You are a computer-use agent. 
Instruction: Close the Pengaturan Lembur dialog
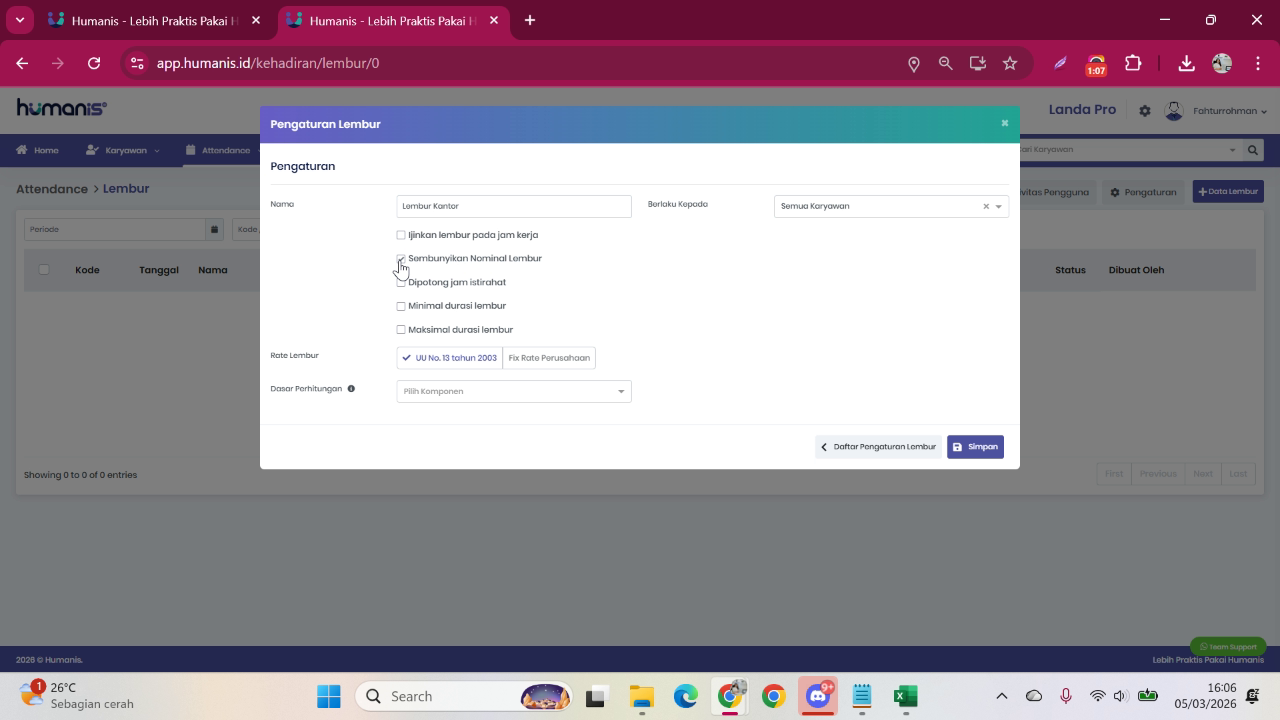pyautogui.click(x=1004, y=123)
